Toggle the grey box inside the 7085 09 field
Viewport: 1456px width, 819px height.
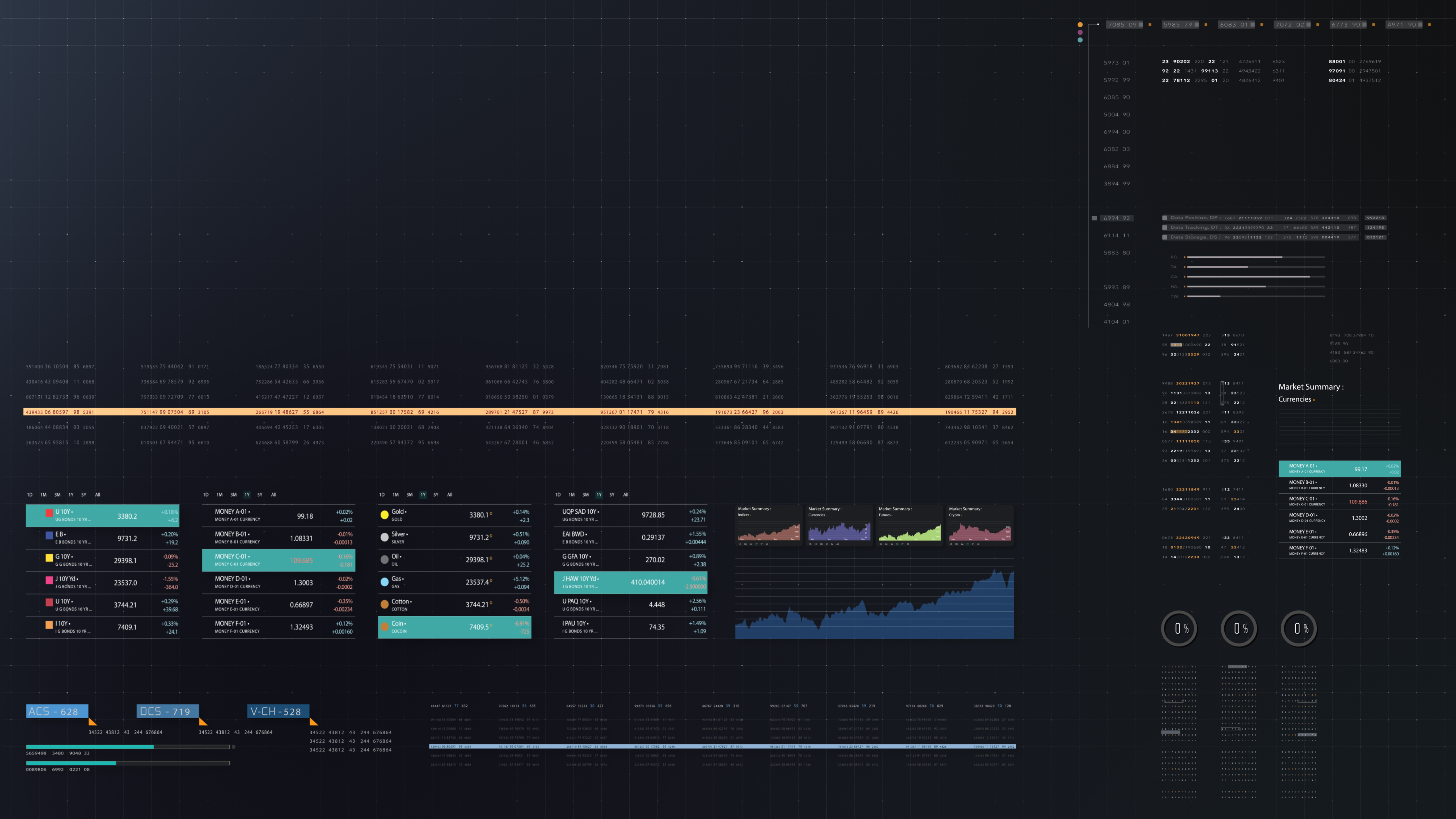click(x=1141, y=25)
